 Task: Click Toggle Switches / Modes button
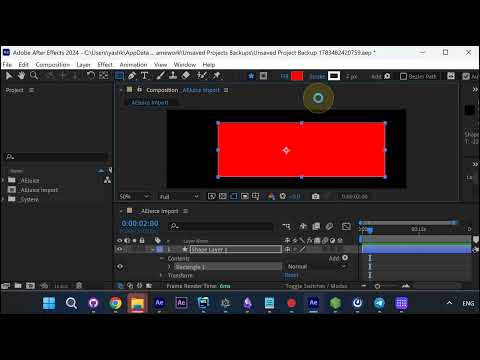point(316,286)
